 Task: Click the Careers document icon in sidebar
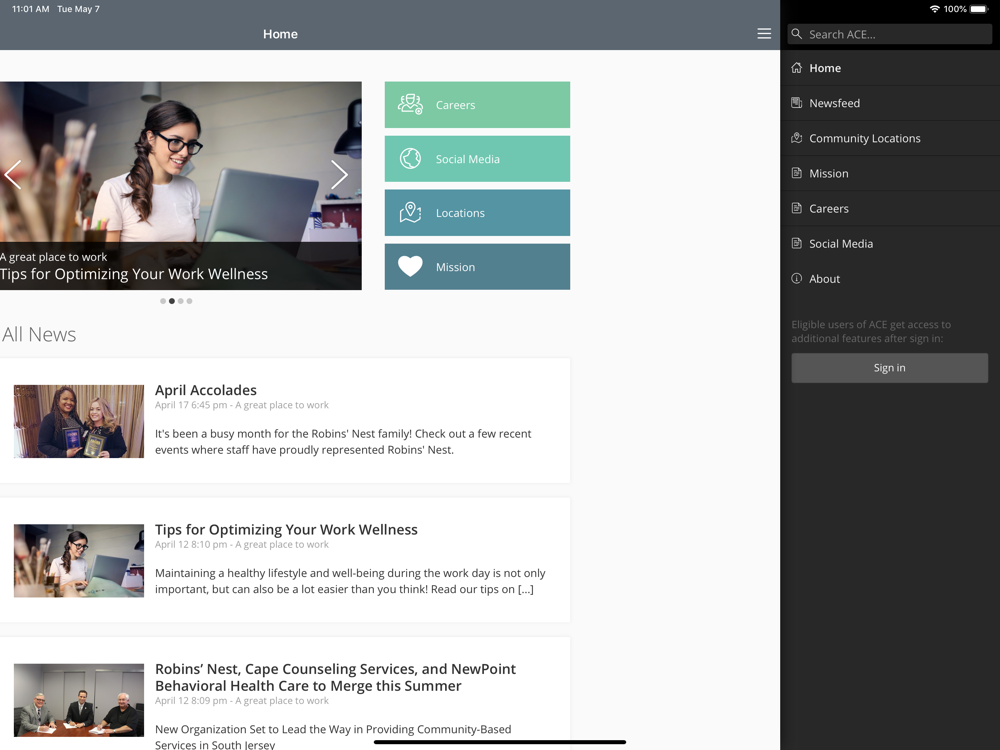[x=797, y=208]
